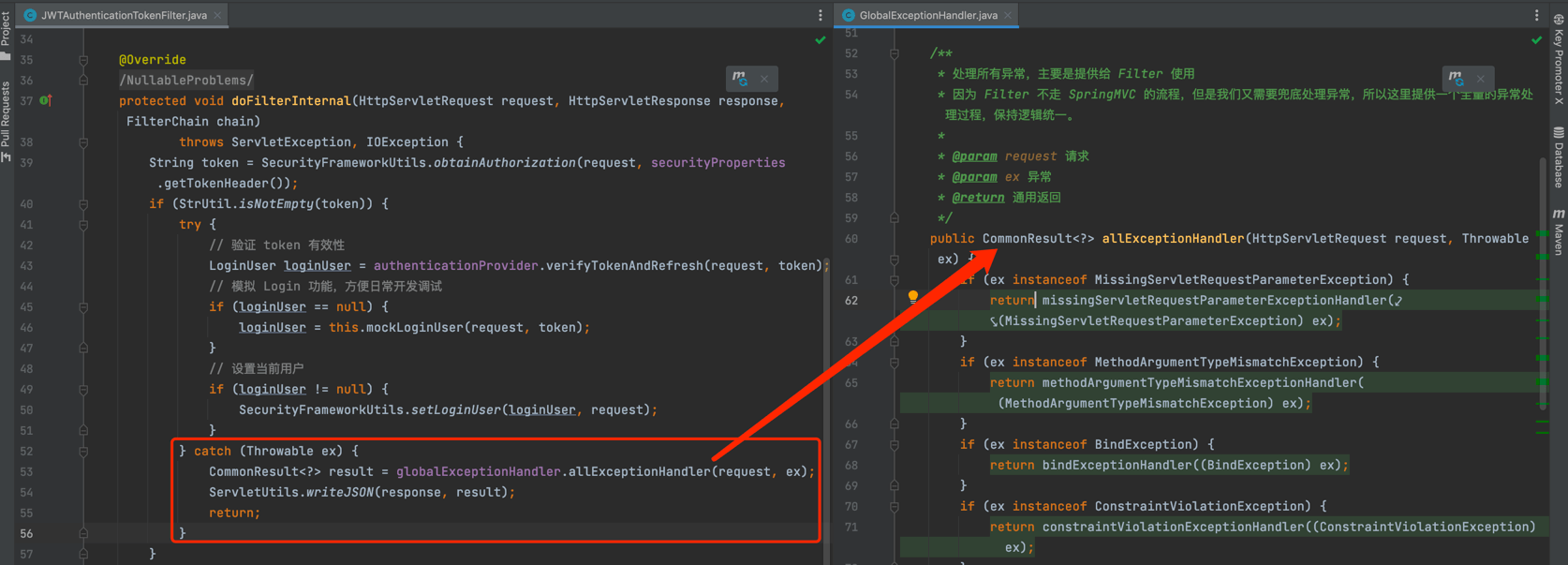This screenshot has width=1568, height=565.
Task: Click the green inspection checkmark in the left editor
Action: click(x=821, y=40)
